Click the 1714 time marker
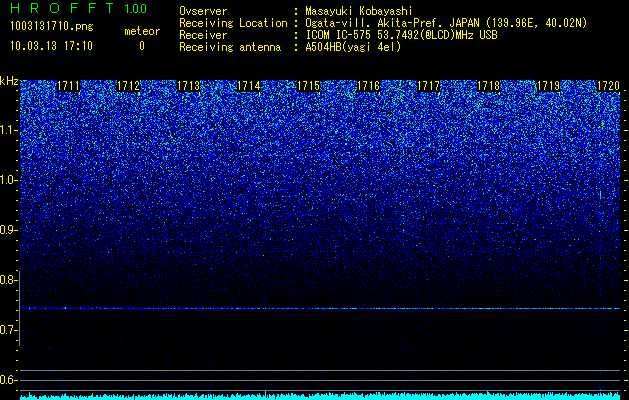Screen dimensions: 629x400 [x=248, y=86]
